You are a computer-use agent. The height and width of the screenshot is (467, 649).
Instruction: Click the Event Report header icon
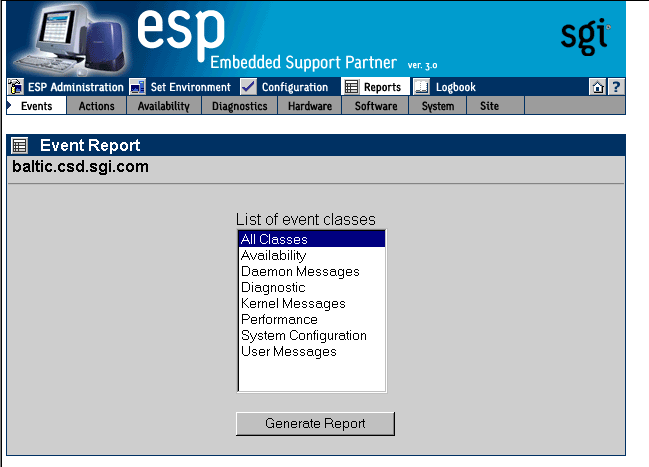coord(19,145)
